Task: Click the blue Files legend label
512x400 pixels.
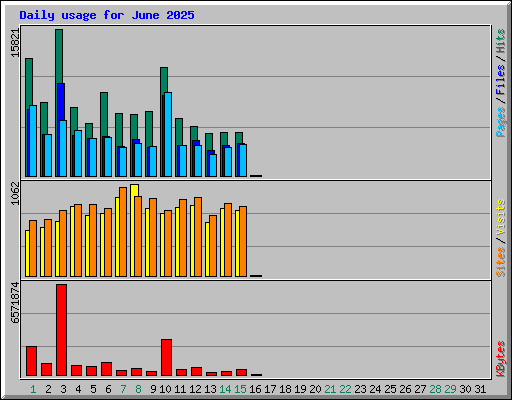Action: [501, 79]
